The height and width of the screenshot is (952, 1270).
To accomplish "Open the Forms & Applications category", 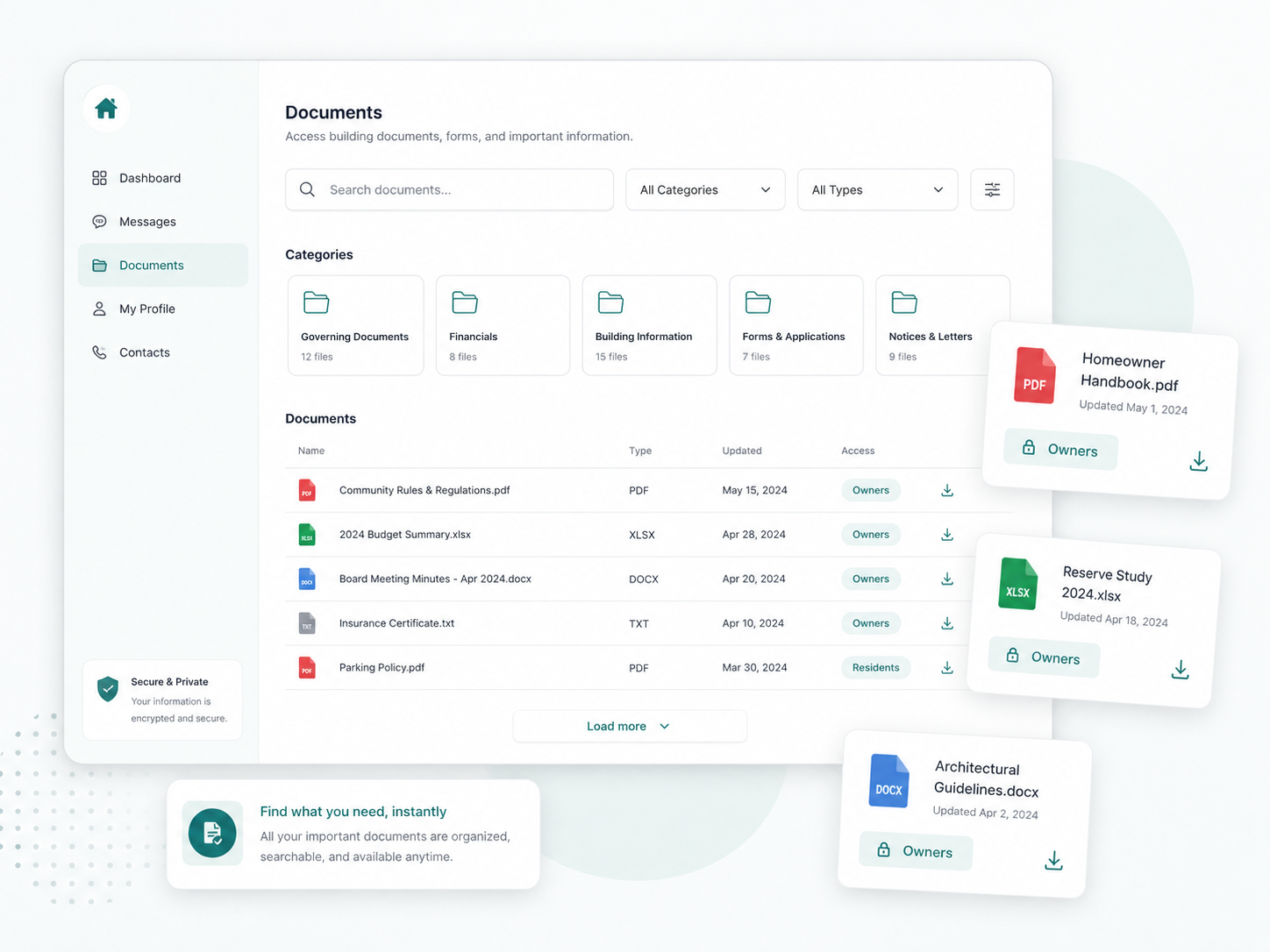I will (796, 325).
